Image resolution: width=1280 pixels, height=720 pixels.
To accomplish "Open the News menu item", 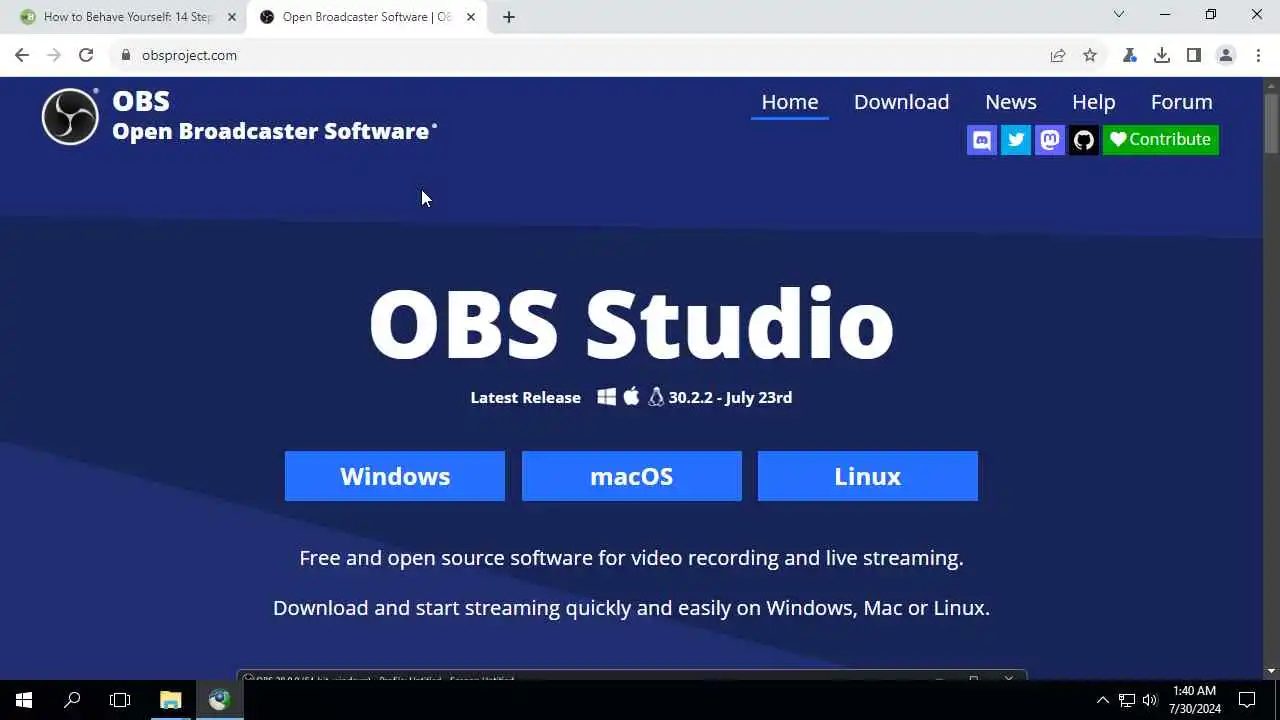I will [x=1011, y=102].
